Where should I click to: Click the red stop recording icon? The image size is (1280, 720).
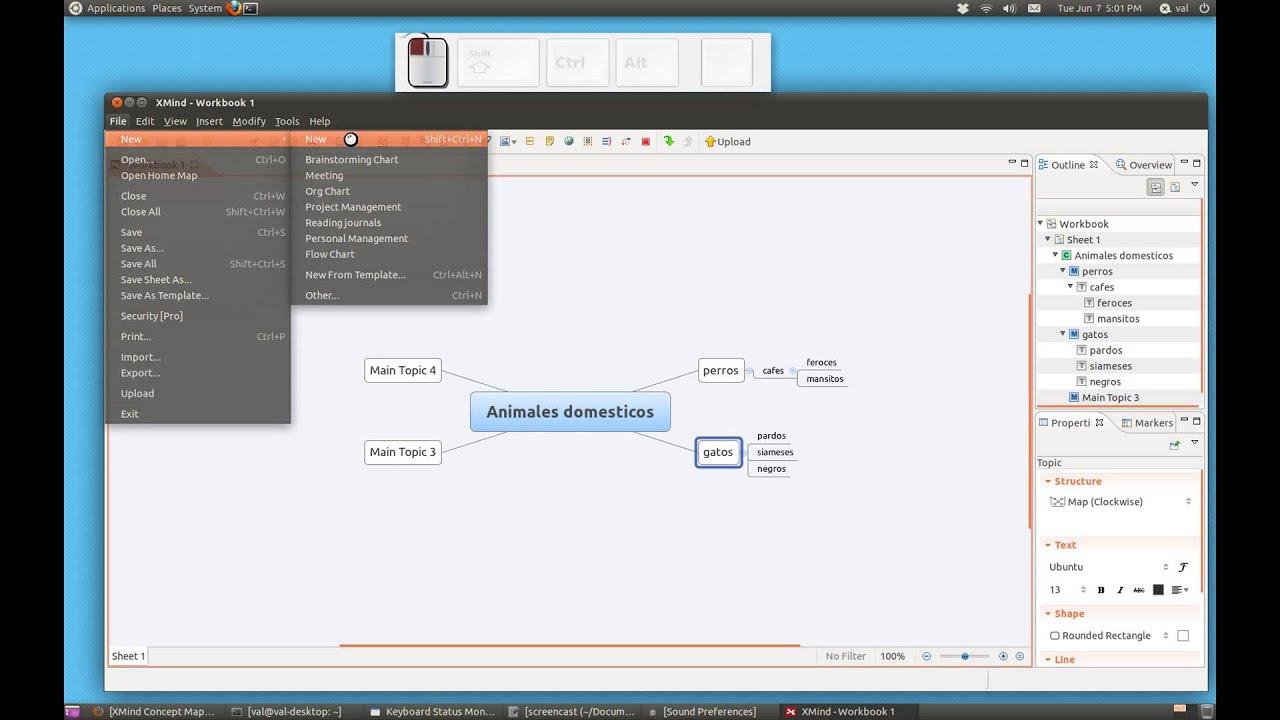[x=646, y=141]
